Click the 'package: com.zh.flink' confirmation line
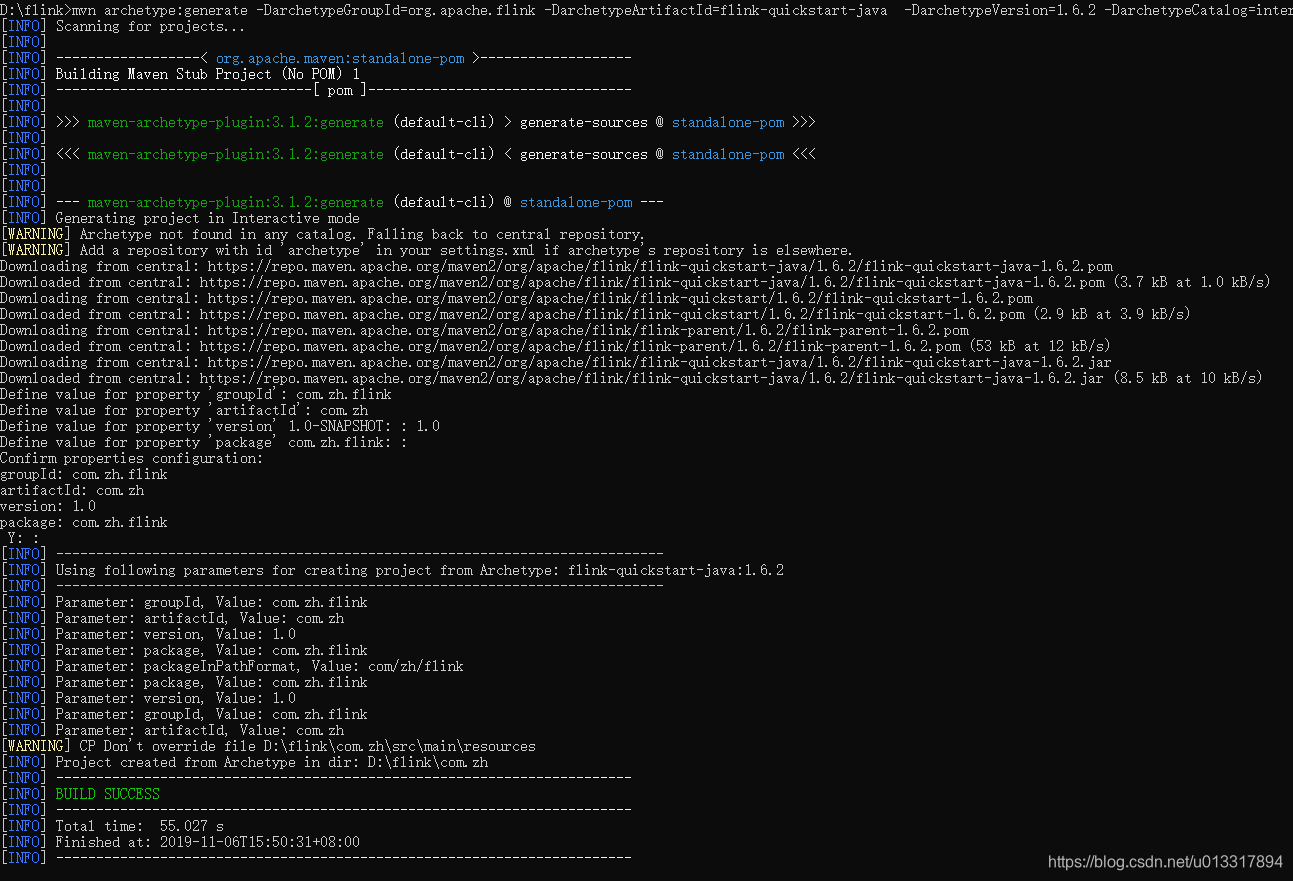Screen dimensions: 1293x881 tap(84, 522)
